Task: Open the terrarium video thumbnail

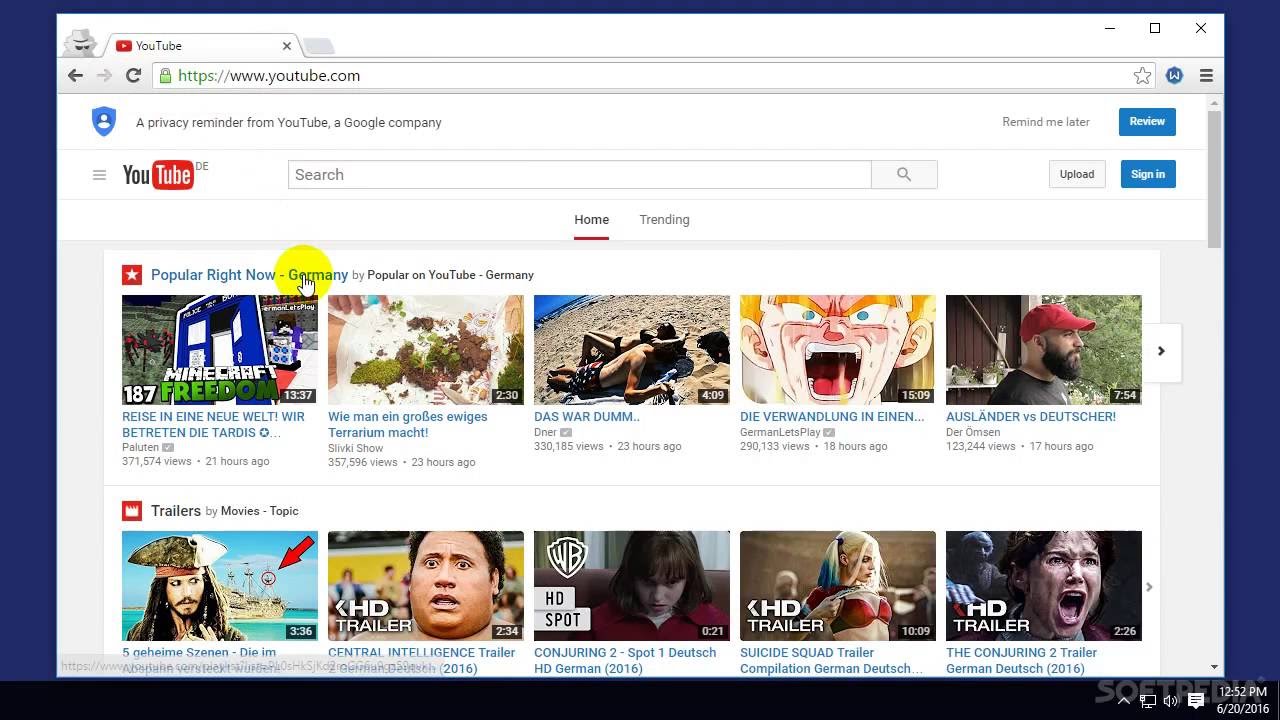Action: 426,350
